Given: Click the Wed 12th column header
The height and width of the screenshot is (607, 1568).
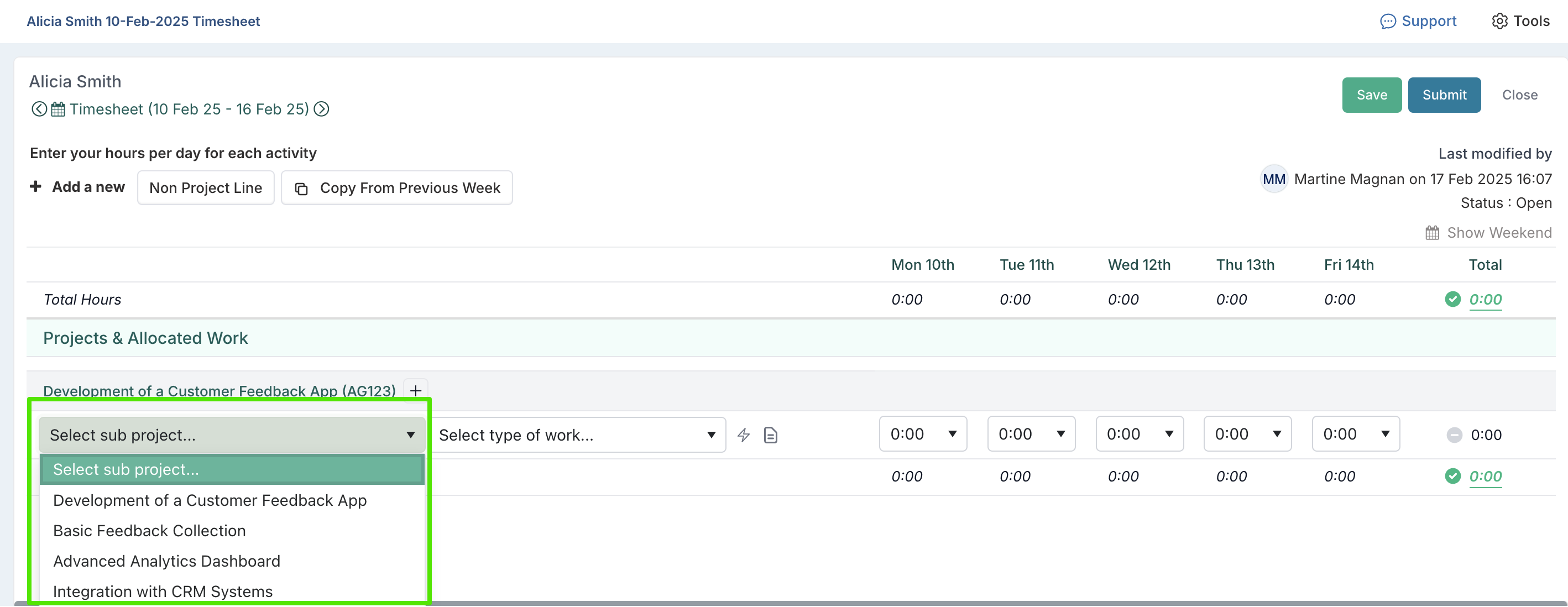Looking at the screenshot, I should 1139,265.
